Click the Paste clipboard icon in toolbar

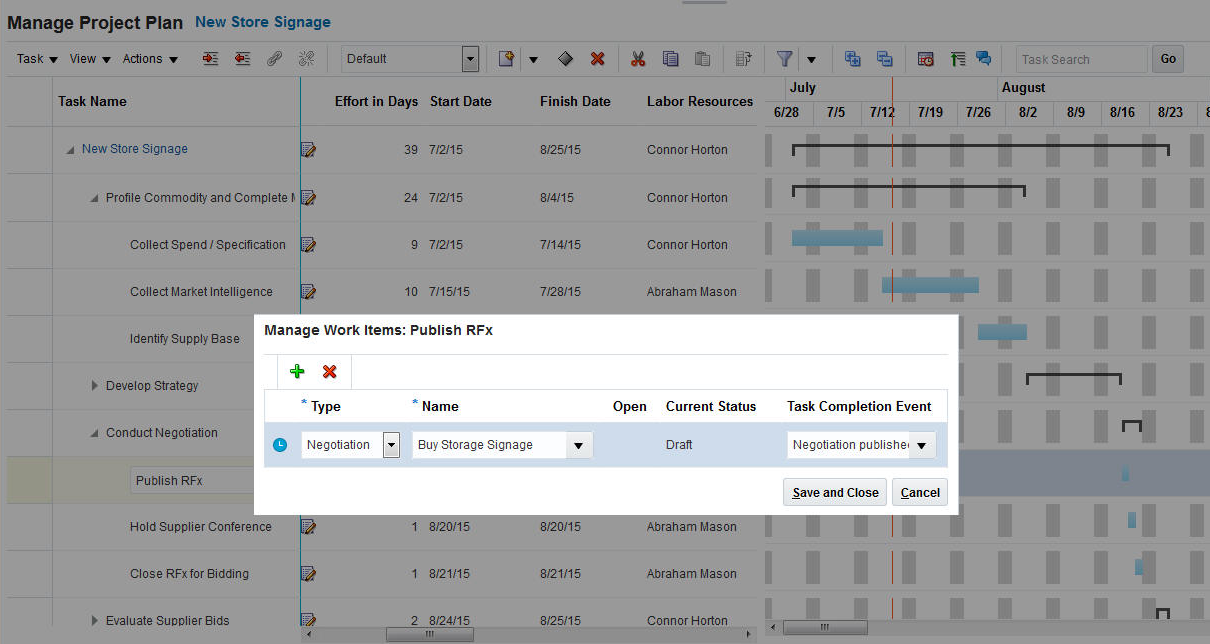703,59
